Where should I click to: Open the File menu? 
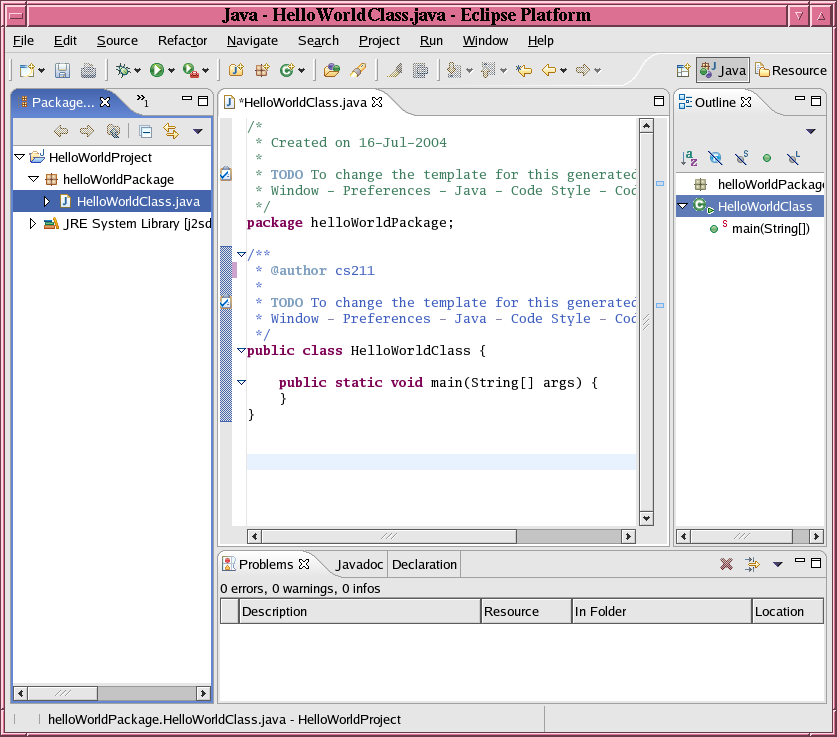coord(23,41)
